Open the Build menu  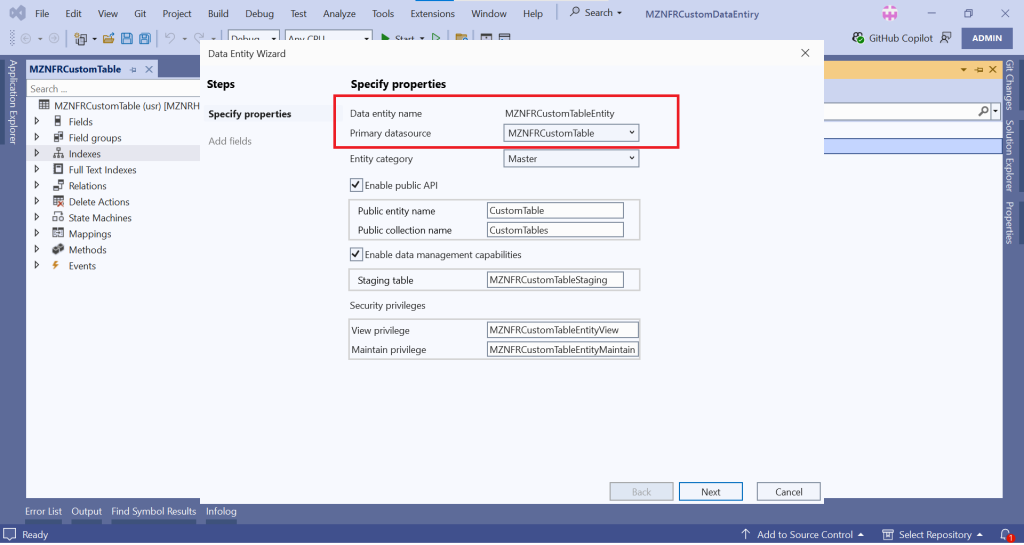coord(218,13)
